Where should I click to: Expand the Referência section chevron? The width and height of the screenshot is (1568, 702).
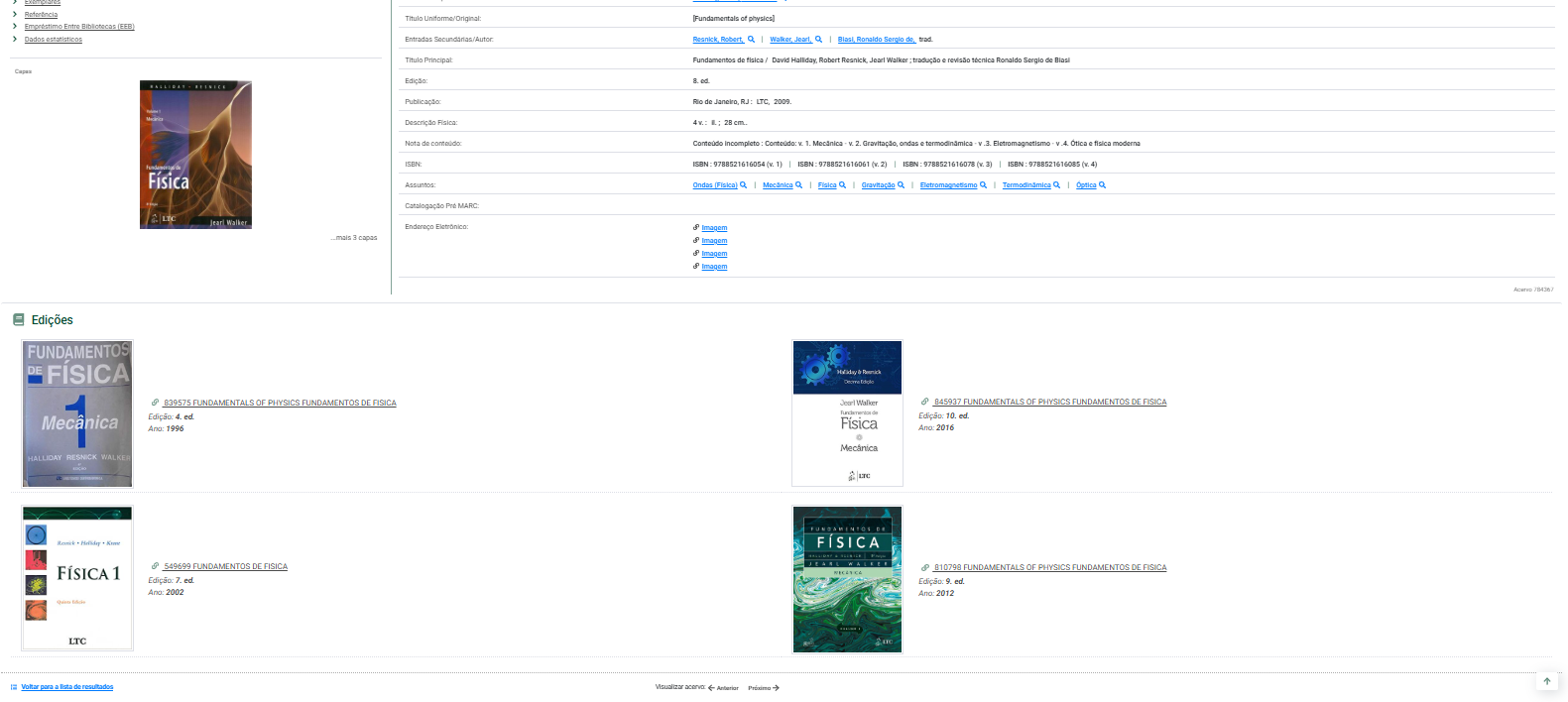pyautogui.click(x=14, y=15)
